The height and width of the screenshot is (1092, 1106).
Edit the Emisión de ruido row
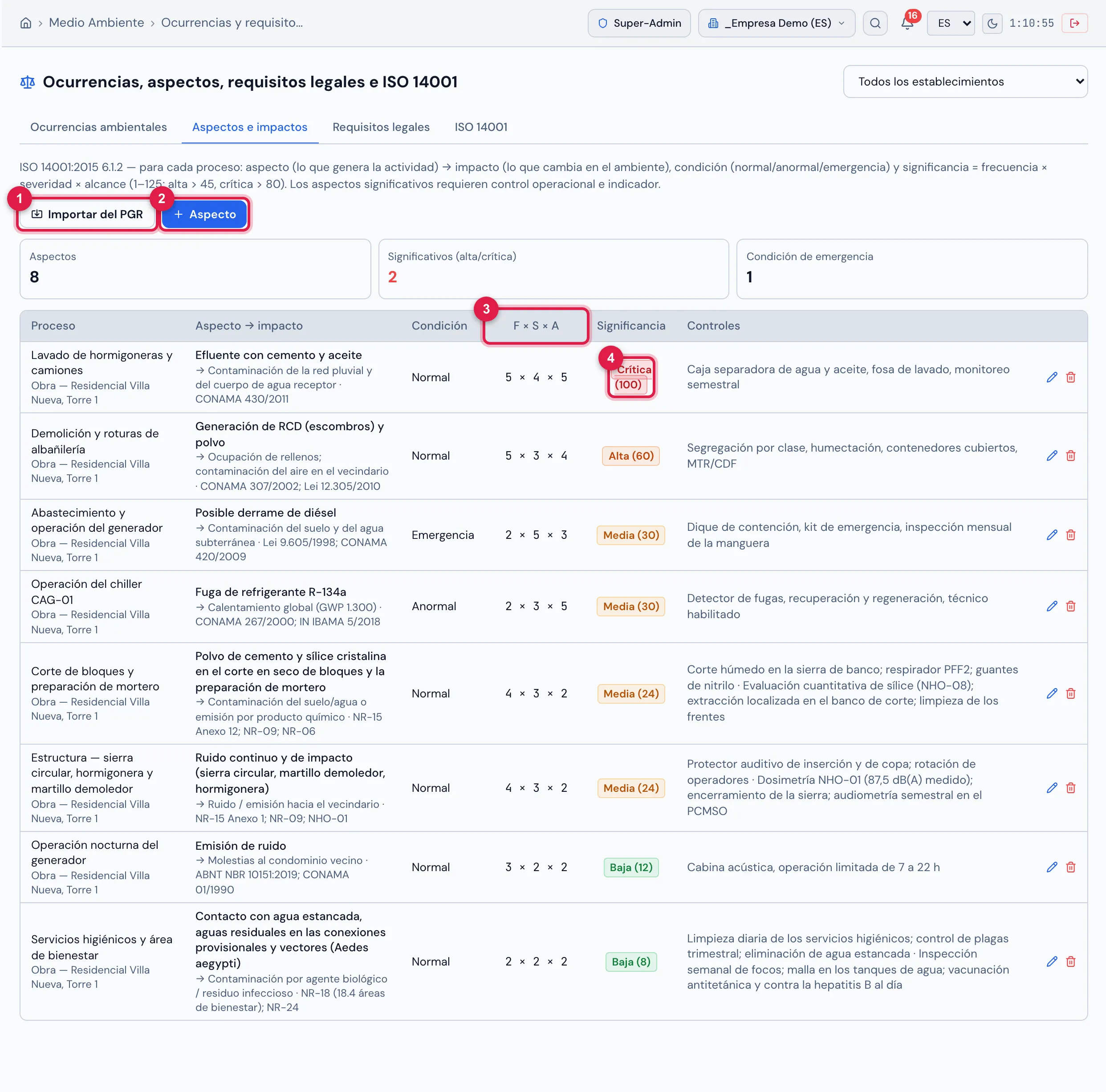point(1052,867)
